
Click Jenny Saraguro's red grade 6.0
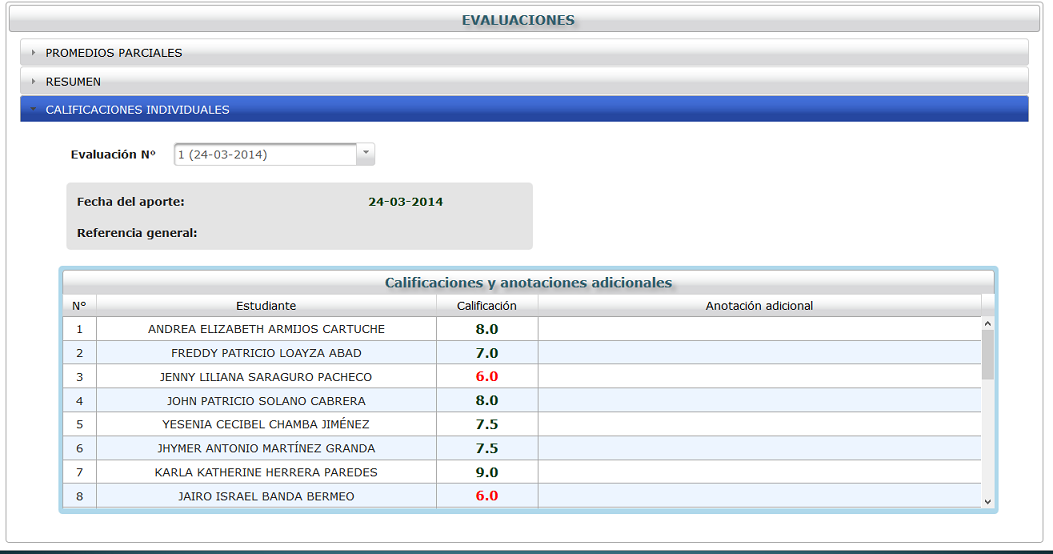[487, 377]
